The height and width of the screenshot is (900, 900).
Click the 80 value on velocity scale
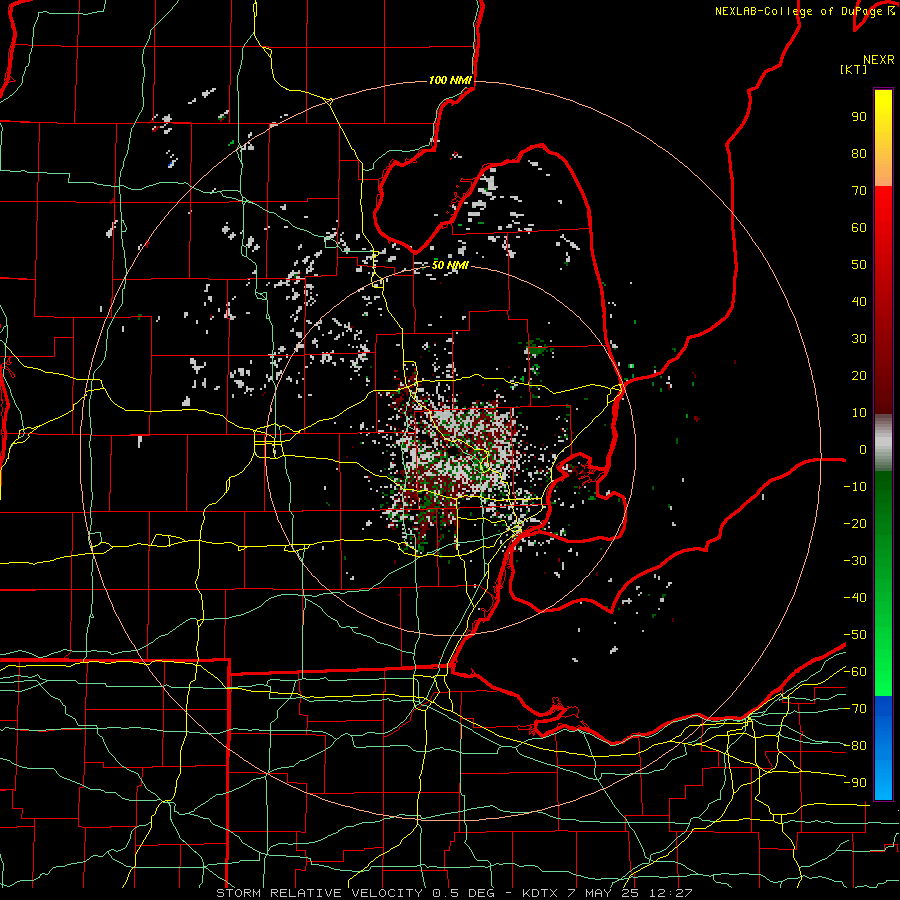tap(859, 154)
